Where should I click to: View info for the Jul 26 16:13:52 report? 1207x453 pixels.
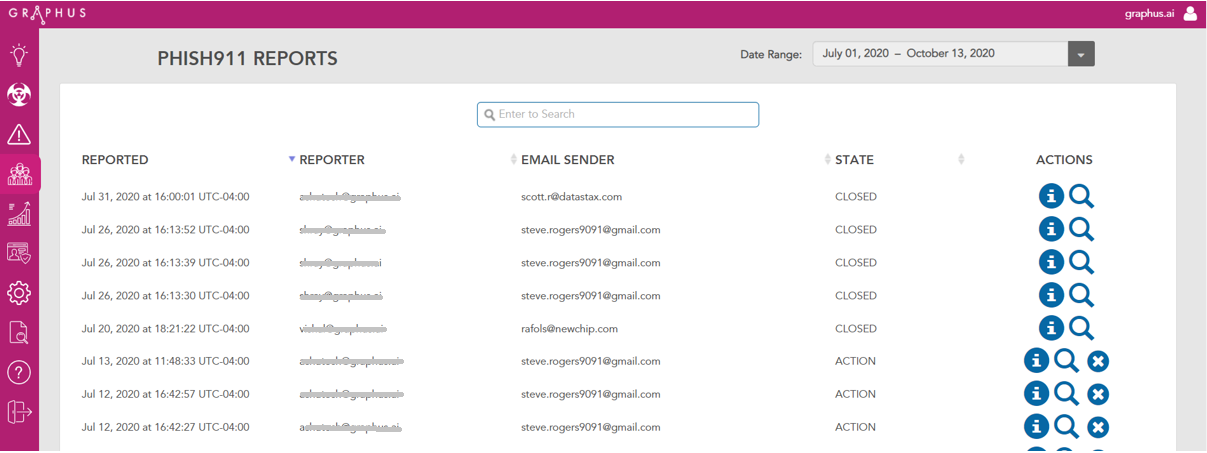point(1051,229)
